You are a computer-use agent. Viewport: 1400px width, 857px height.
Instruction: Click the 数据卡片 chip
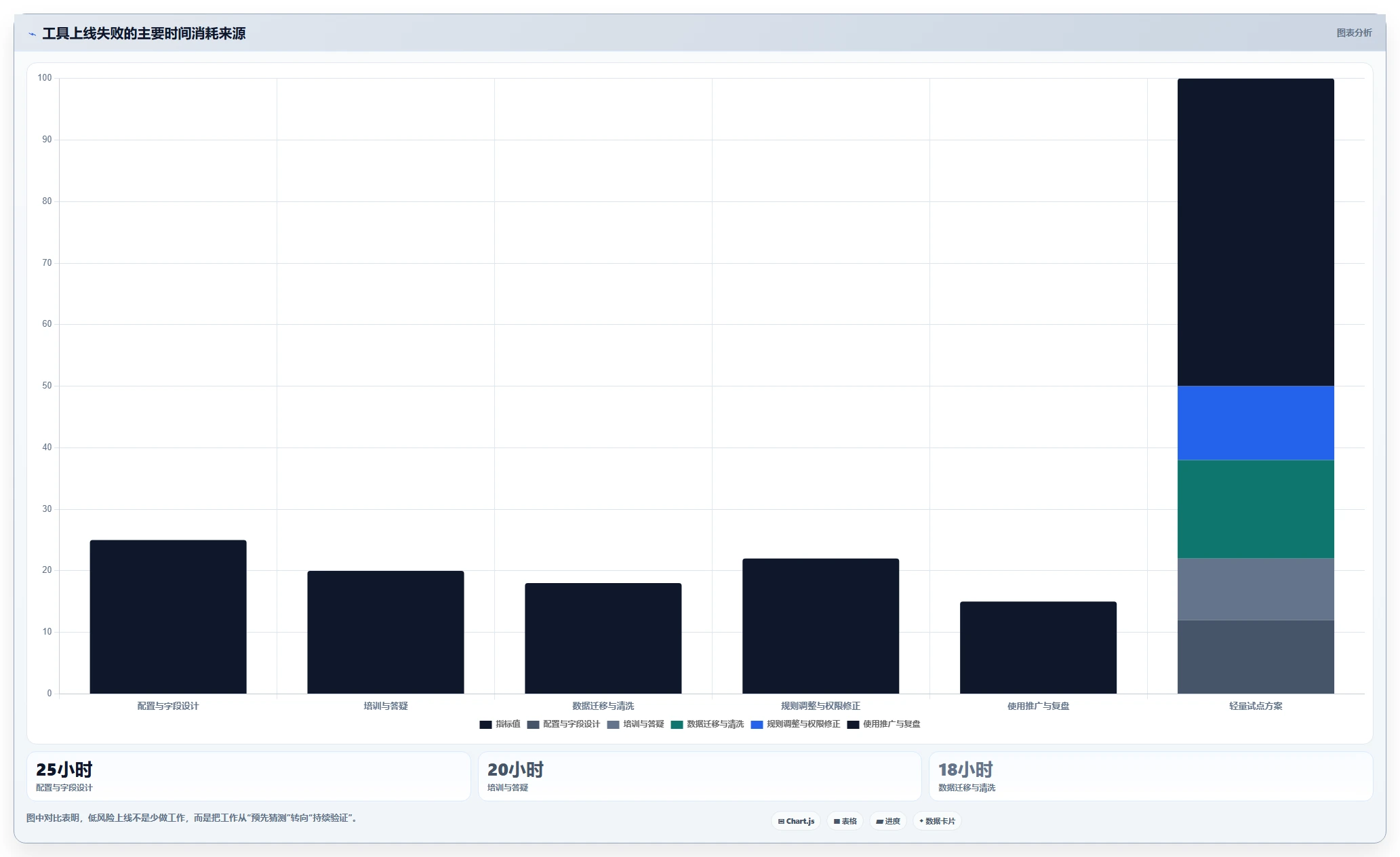pyautogui.click(x=937, y=821)
